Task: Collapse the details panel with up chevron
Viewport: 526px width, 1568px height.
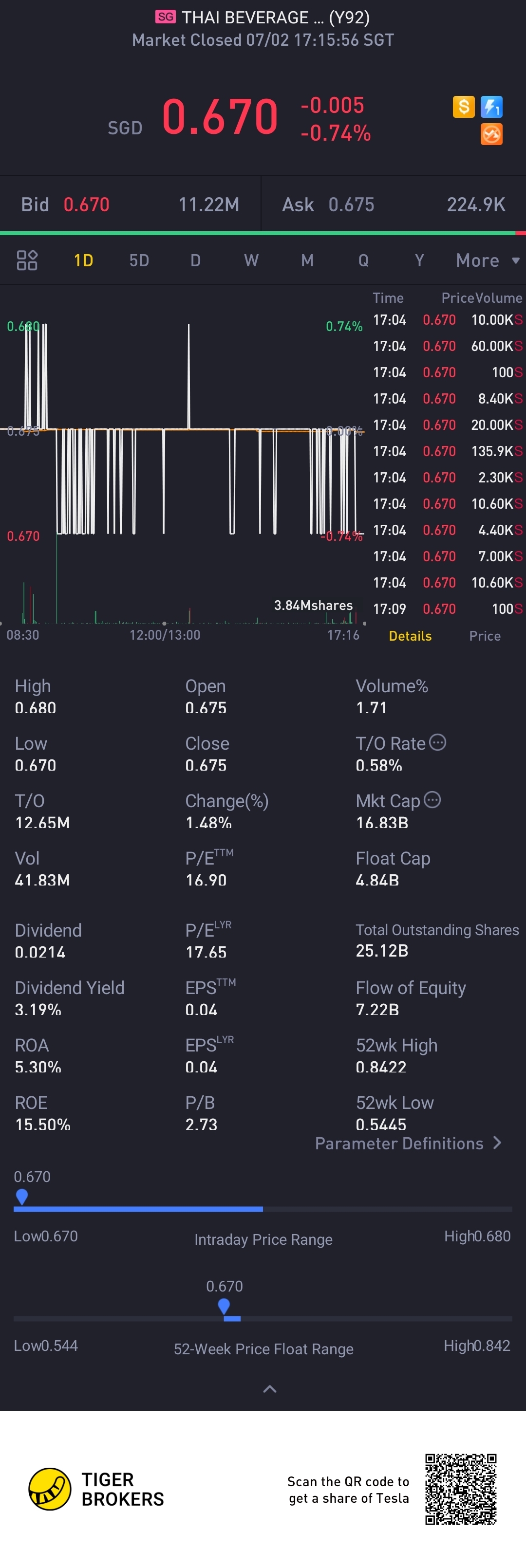Action: coord(269,1388)
